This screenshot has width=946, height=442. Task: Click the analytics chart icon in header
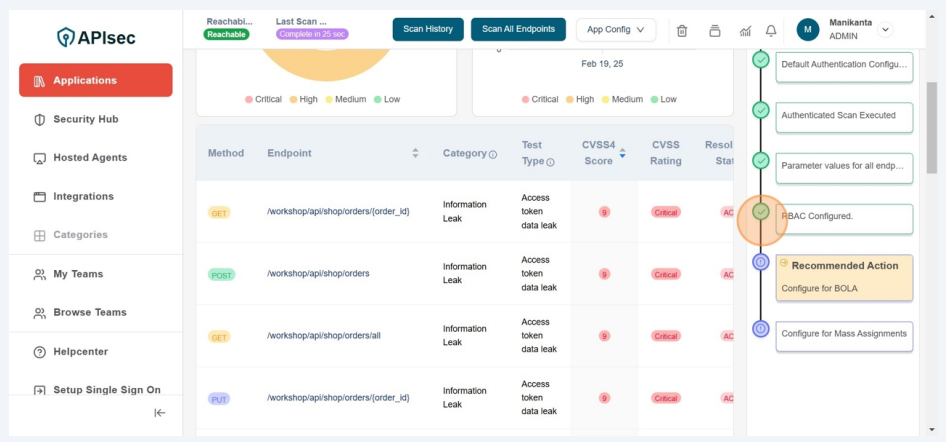point(745,30)
